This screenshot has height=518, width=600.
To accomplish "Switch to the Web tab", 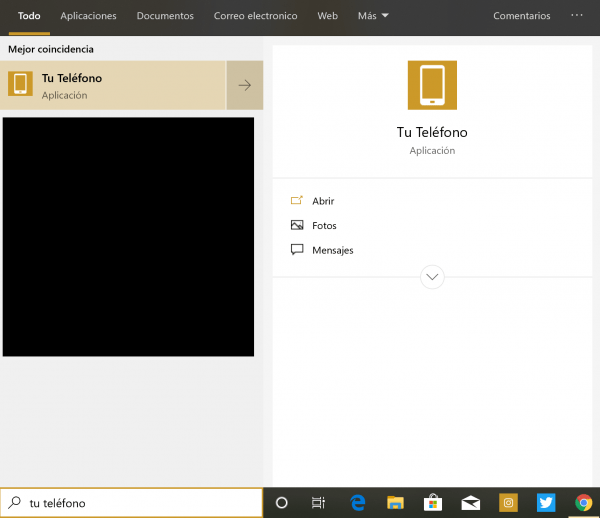I will 328,16.
